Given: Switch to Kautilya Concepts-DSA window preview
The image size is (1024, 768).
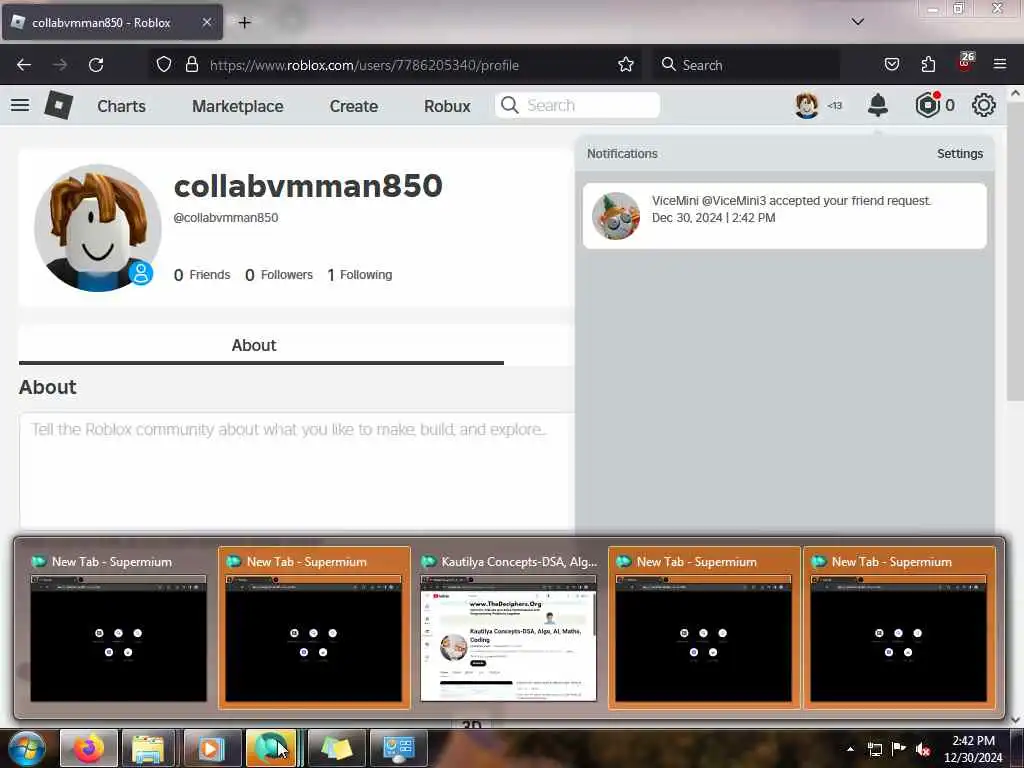Looking at the screenshot, I should click(509, 628).
